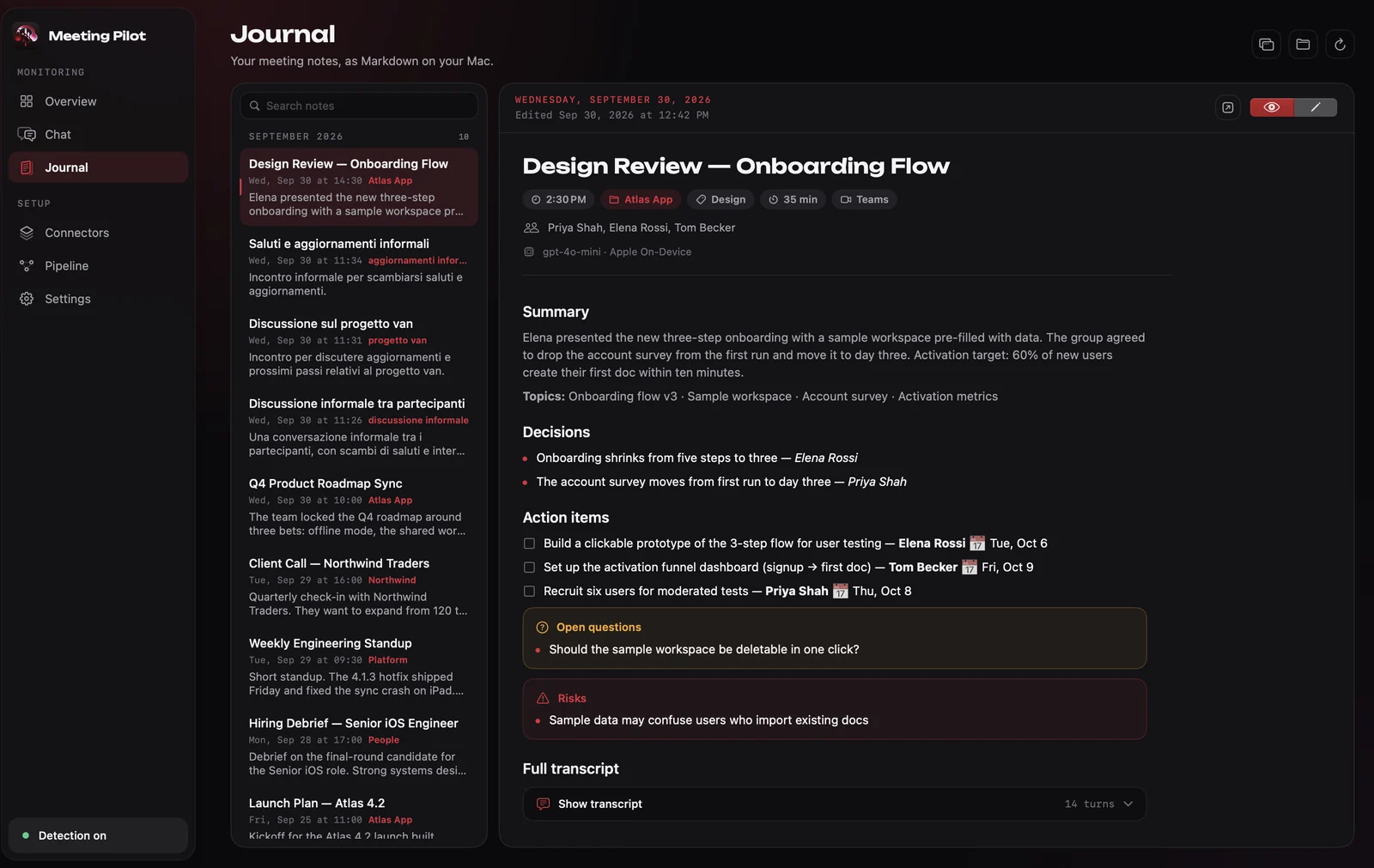Open the Pipeline setup page

(98, 266)
